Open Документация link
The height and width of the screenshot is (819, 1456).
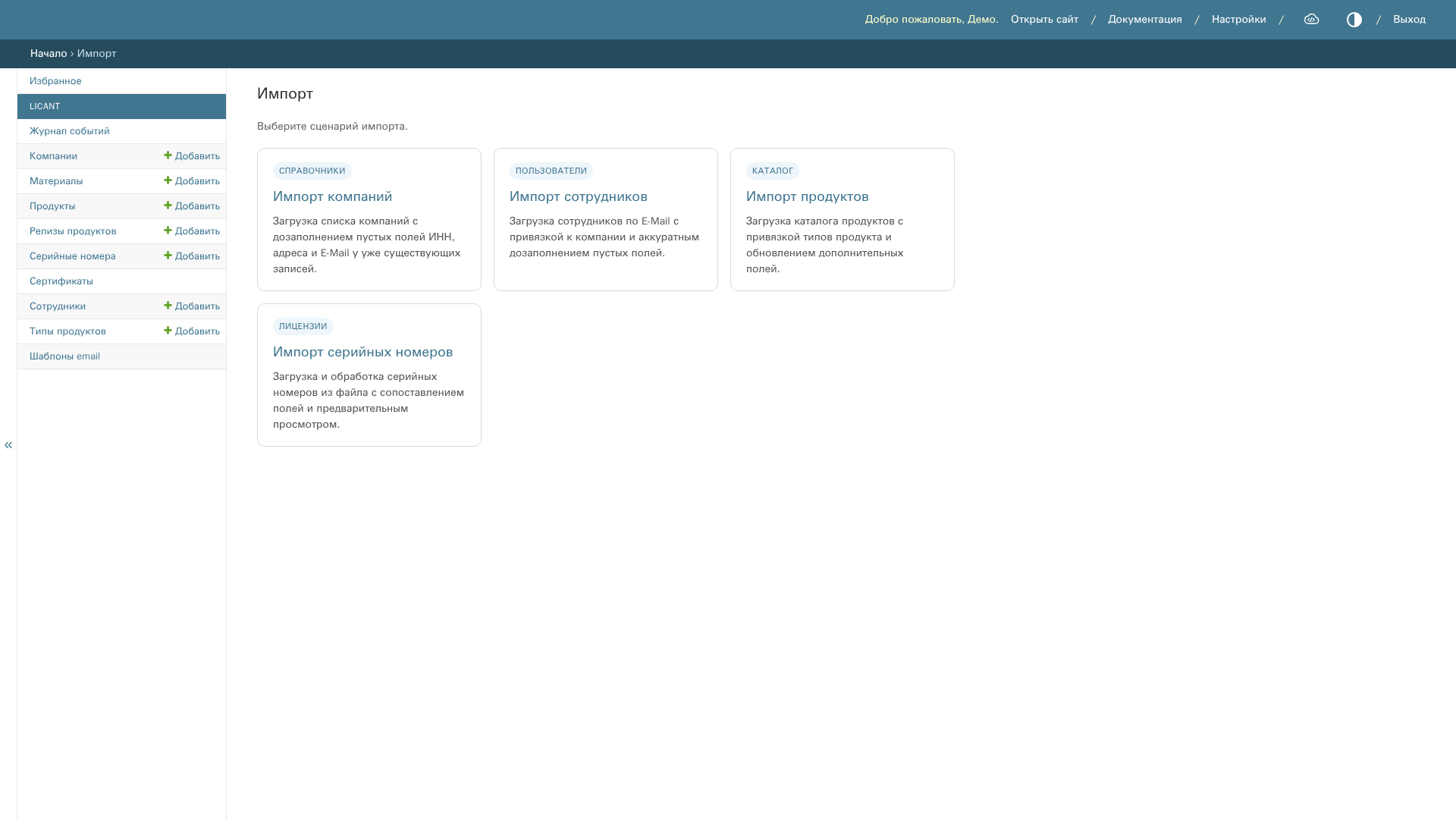tap(1145, 20)
